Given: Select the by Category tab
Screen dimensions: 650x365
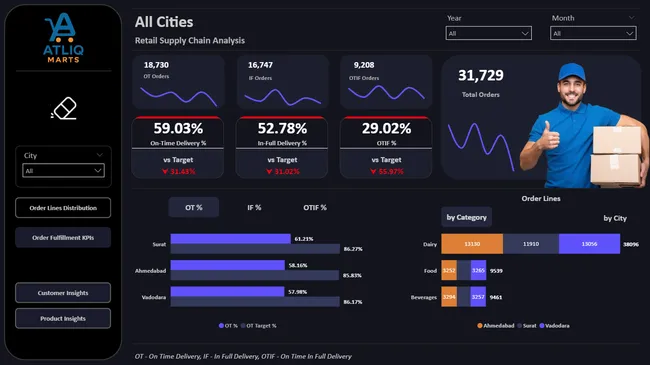Looking at the screenshot, I should coord(466,217).
